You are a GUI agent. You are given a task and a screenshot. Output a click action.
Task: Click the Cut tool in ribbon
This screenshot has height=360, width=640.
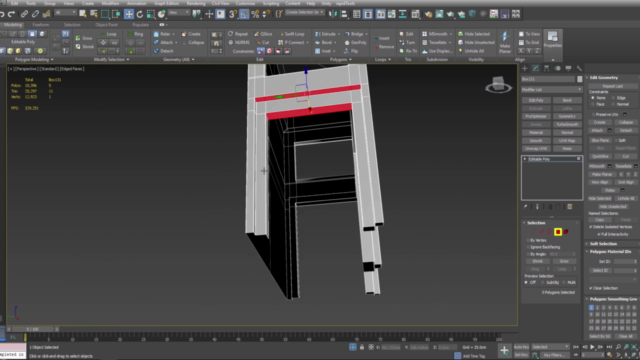pyautogui.click(x=262, y=42)
